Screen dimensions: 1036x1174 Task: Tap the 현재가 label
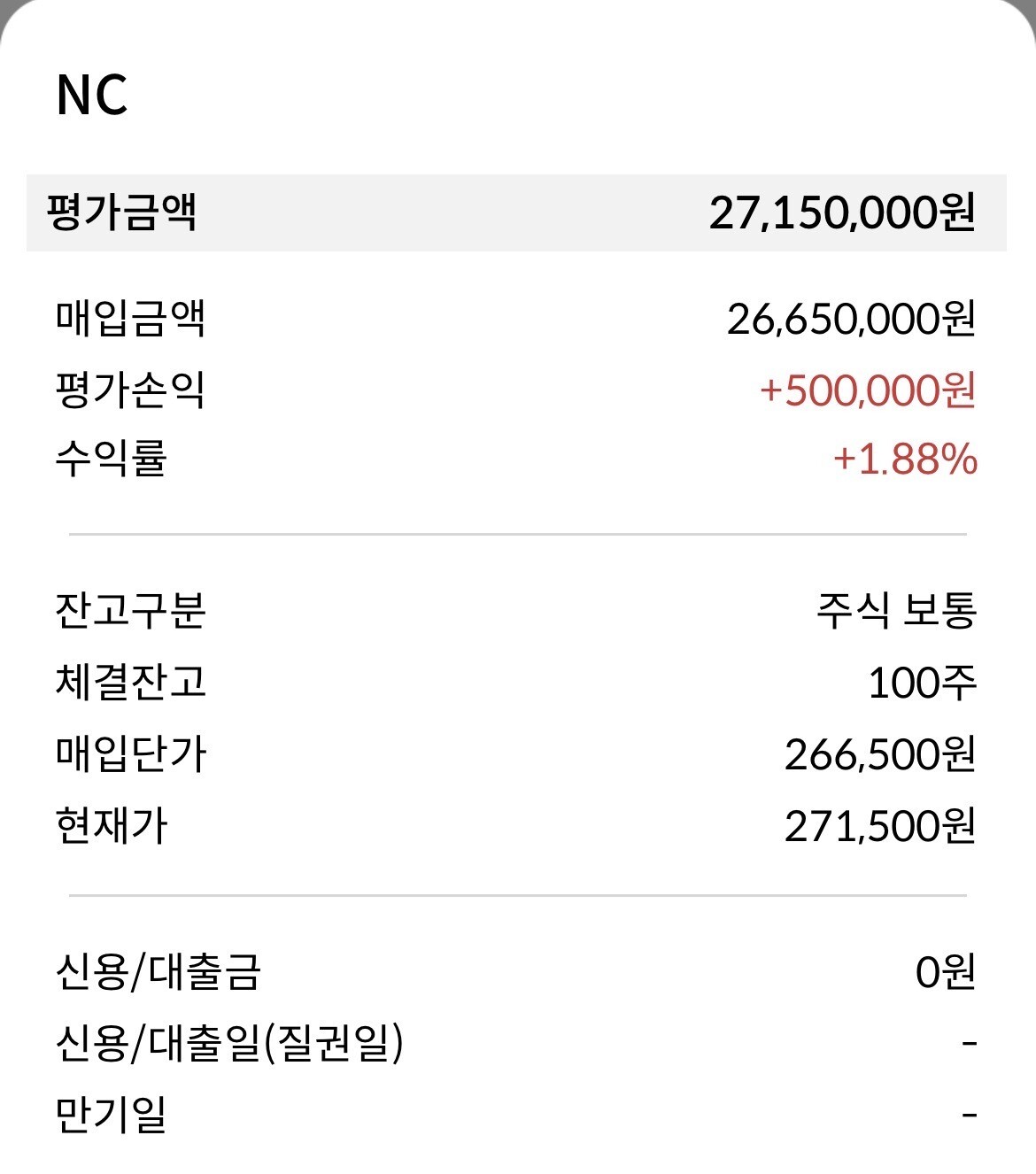click(x=112, y=825)
